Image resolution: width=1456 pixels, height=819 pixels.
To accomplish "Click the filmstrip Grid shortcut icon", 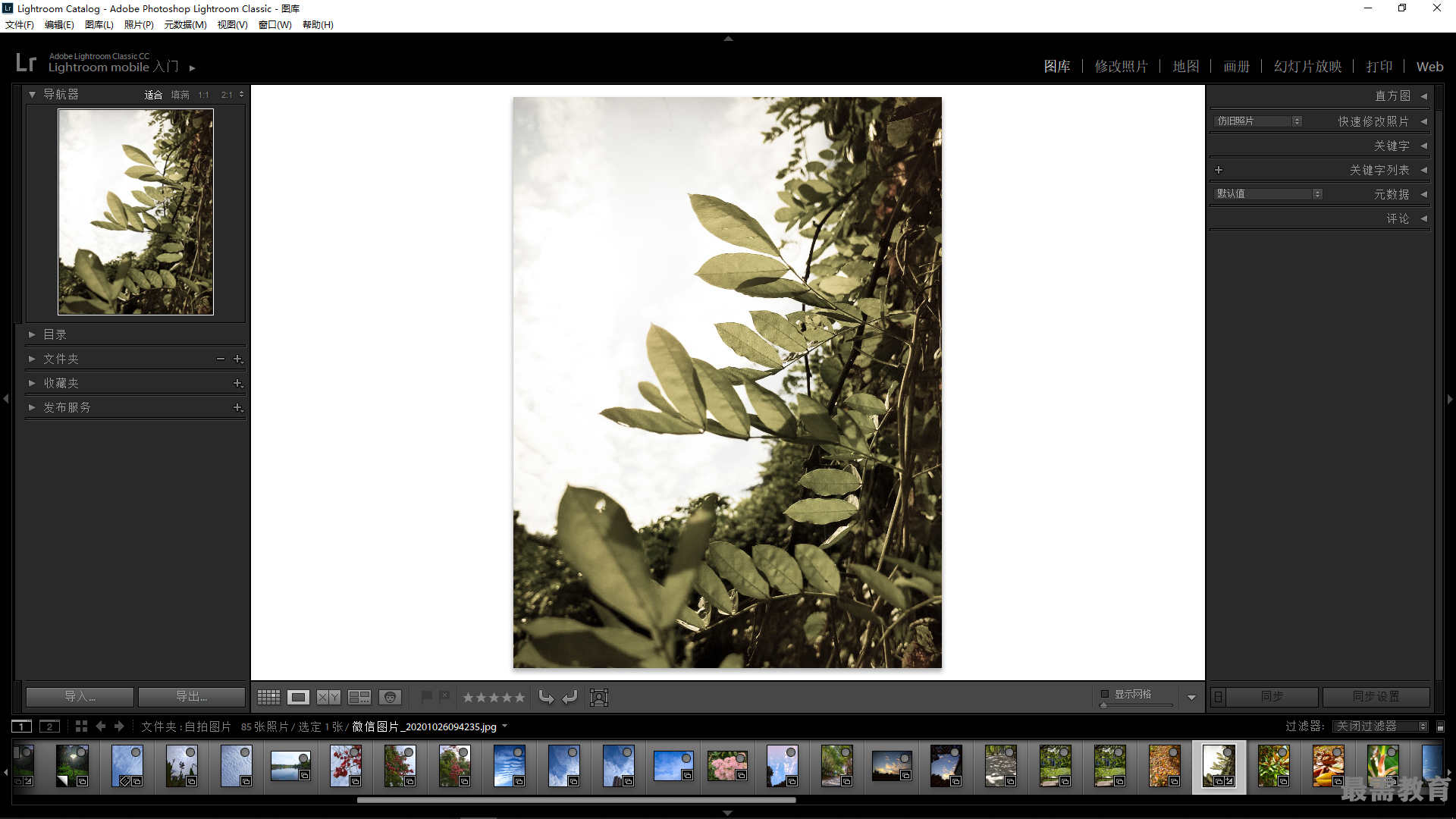I will (x=81, y=726).
